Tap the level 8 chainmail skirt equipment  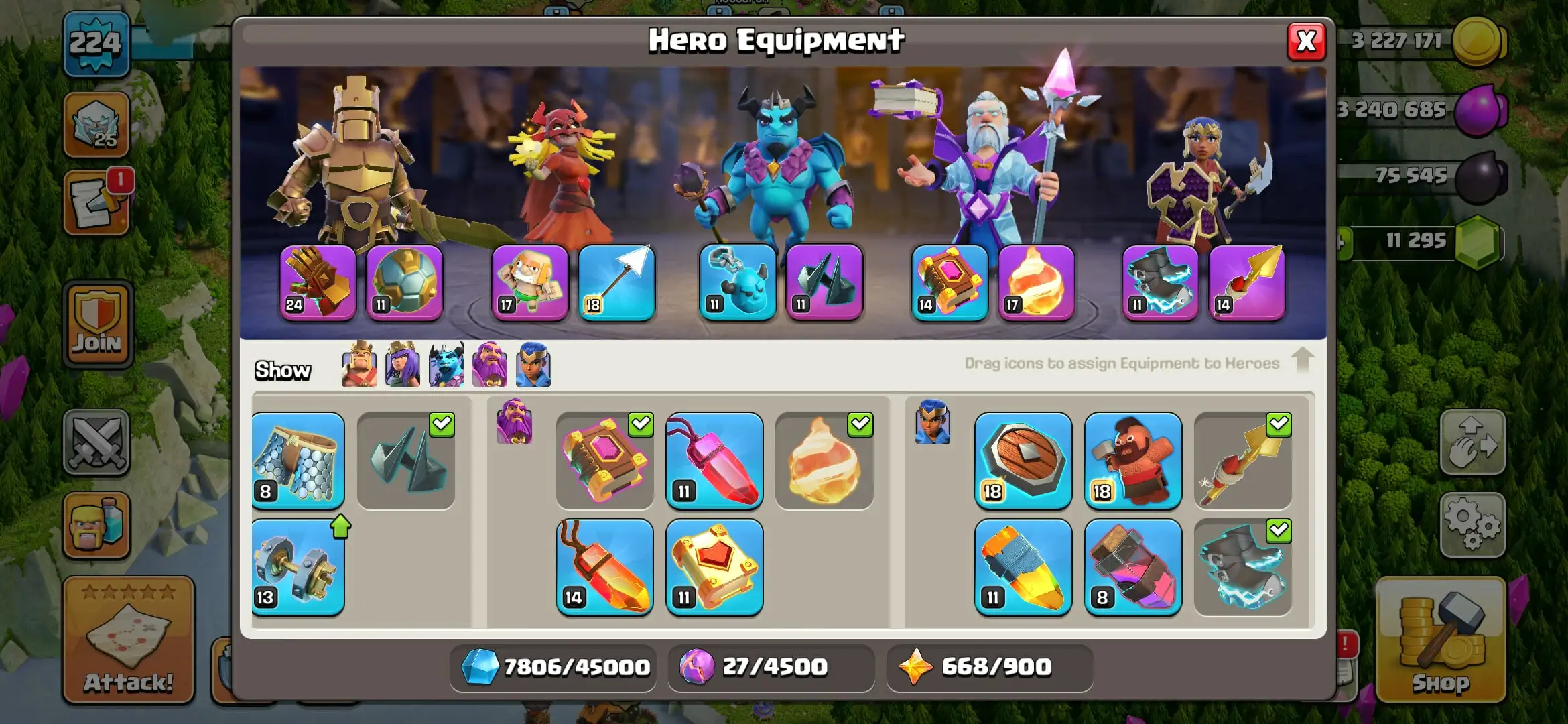pos(298,461)
